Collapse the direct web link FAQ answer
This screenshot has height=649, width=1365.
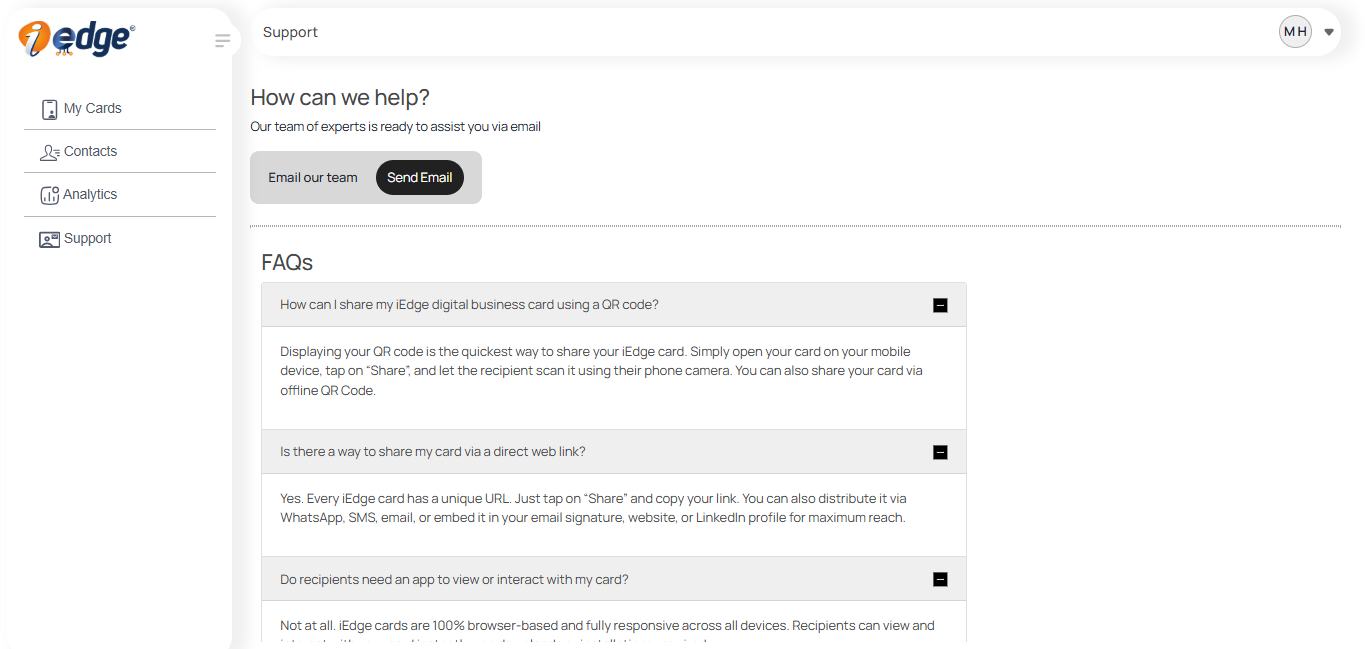(940, 452)
